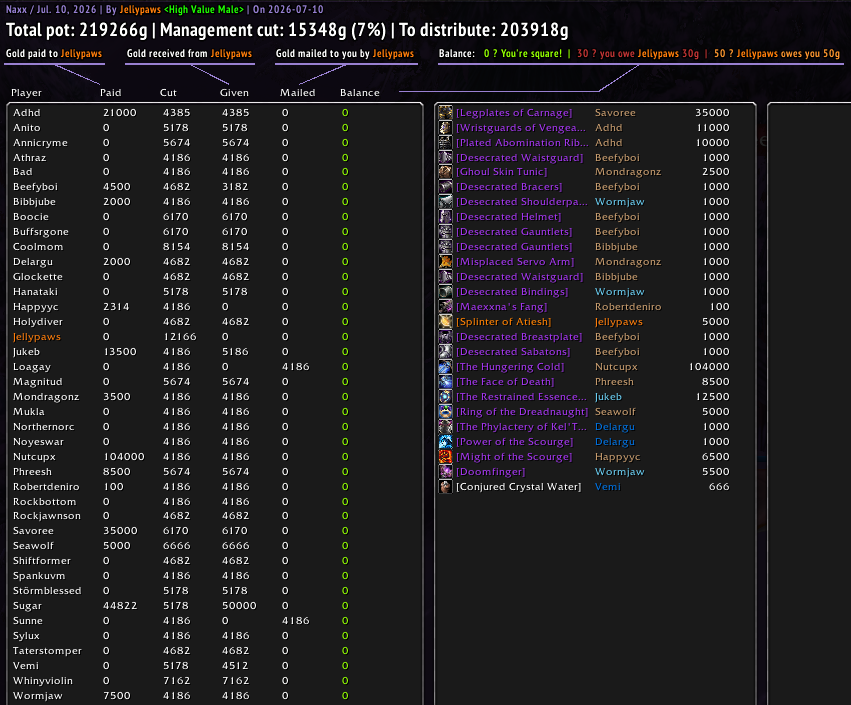Click the 'Gold received from Jellypaws' legend label

pos(189,53)
